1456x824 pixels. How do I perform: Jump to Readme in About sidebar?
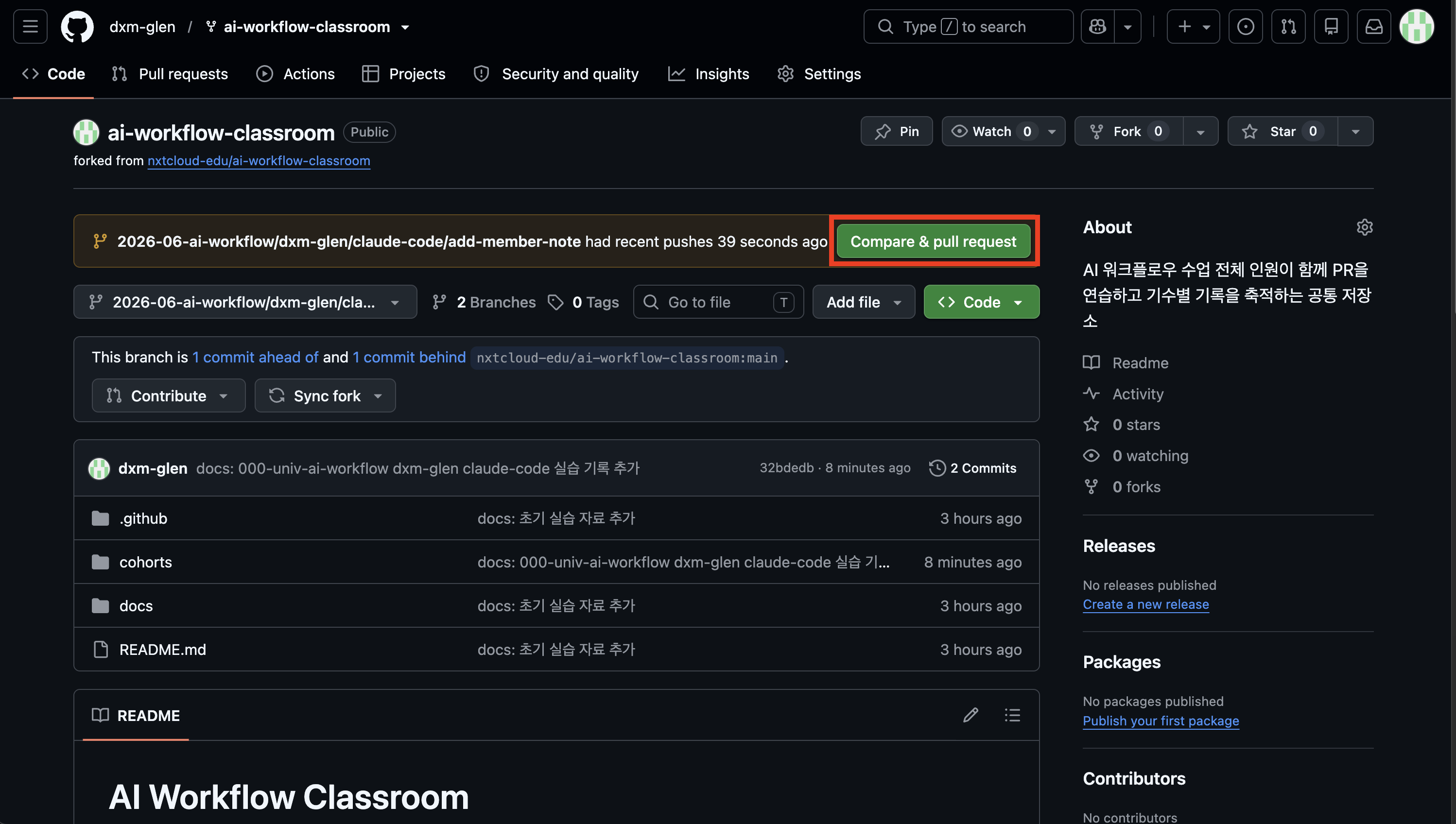pos(1126,363)
